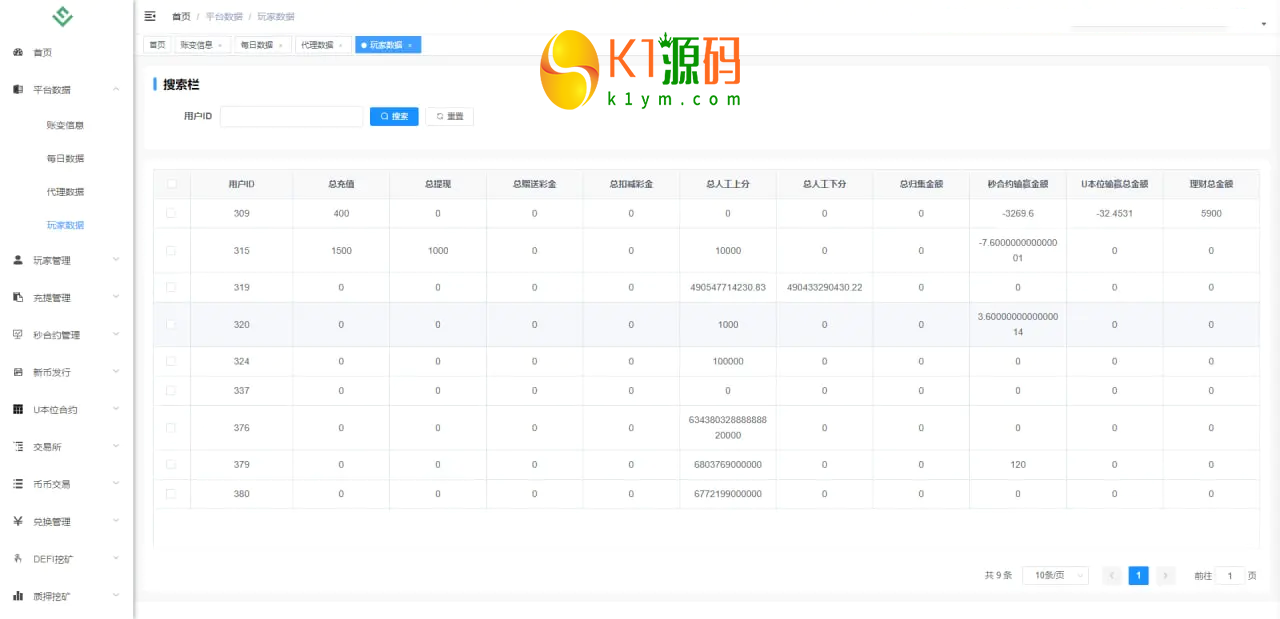Viewport: 1280px width, 619px height.
Task: Click the 兑换管理 yen icon
Action: pyautogui.click(x=18, y=521)
